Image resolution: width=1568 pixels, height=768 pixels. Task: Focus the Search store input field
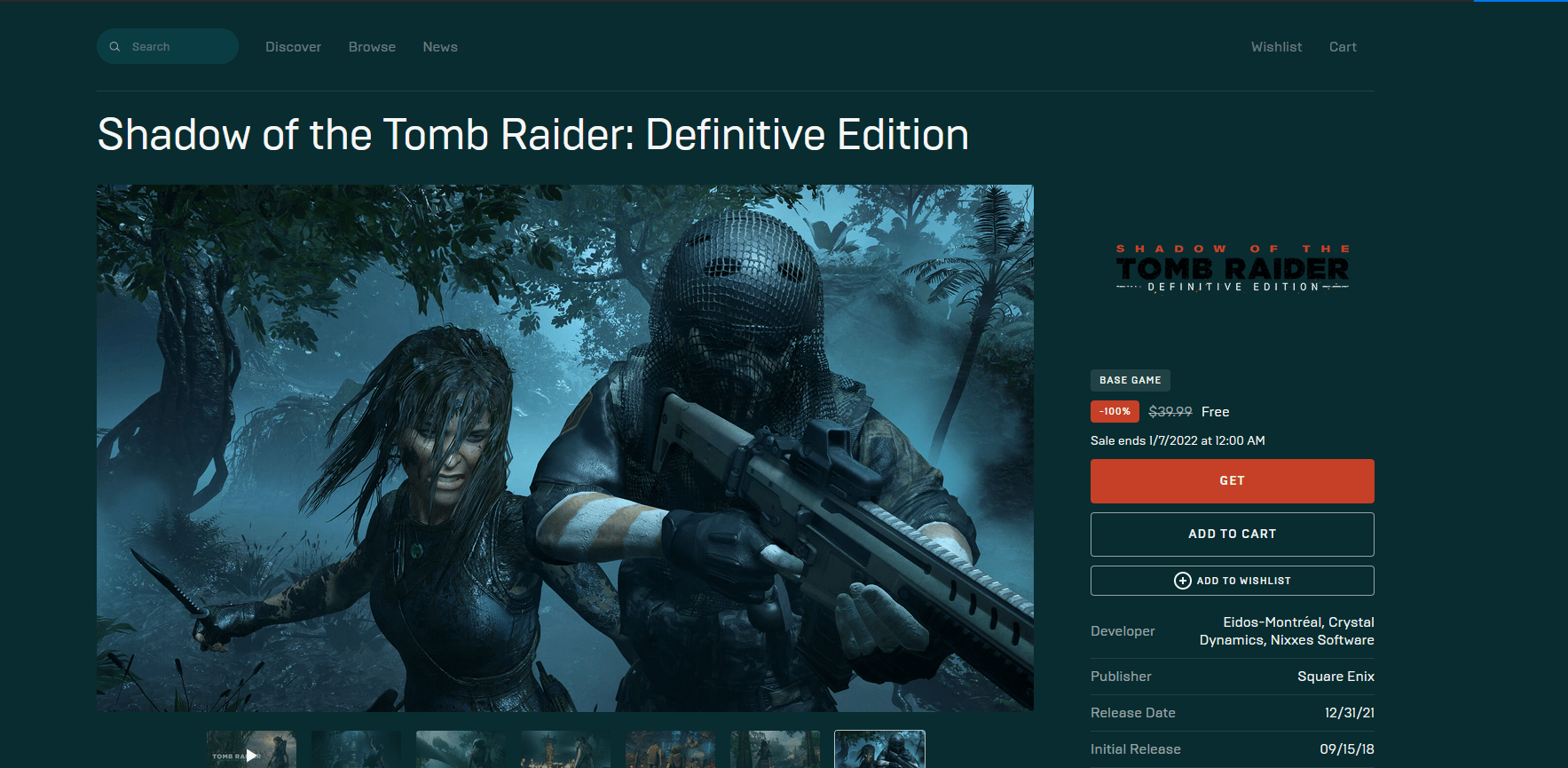click(x=168, y=46)
